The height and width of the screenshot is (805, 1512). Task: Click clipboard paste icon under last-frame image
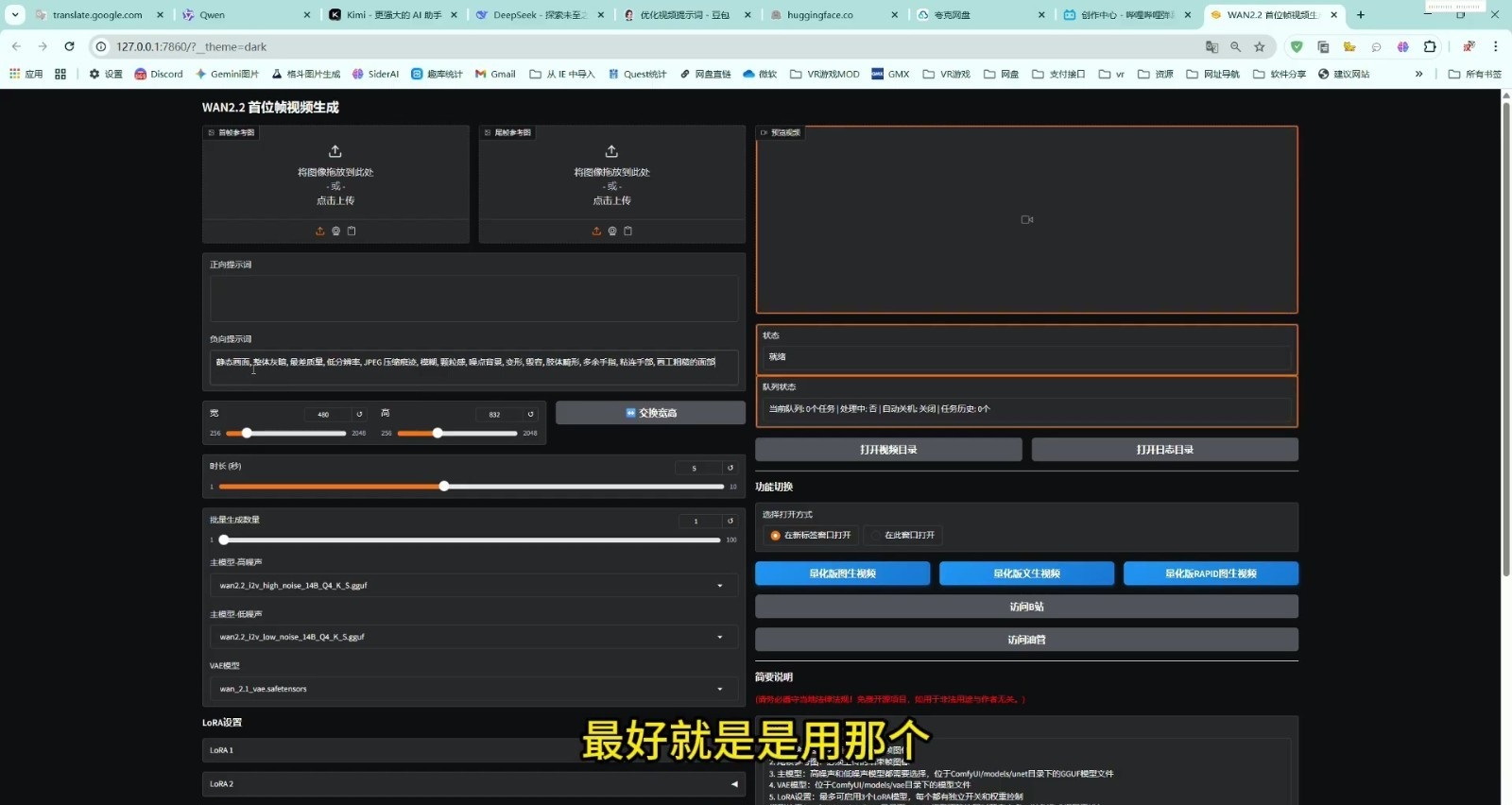pyautogui.click(x=627, y=231)
